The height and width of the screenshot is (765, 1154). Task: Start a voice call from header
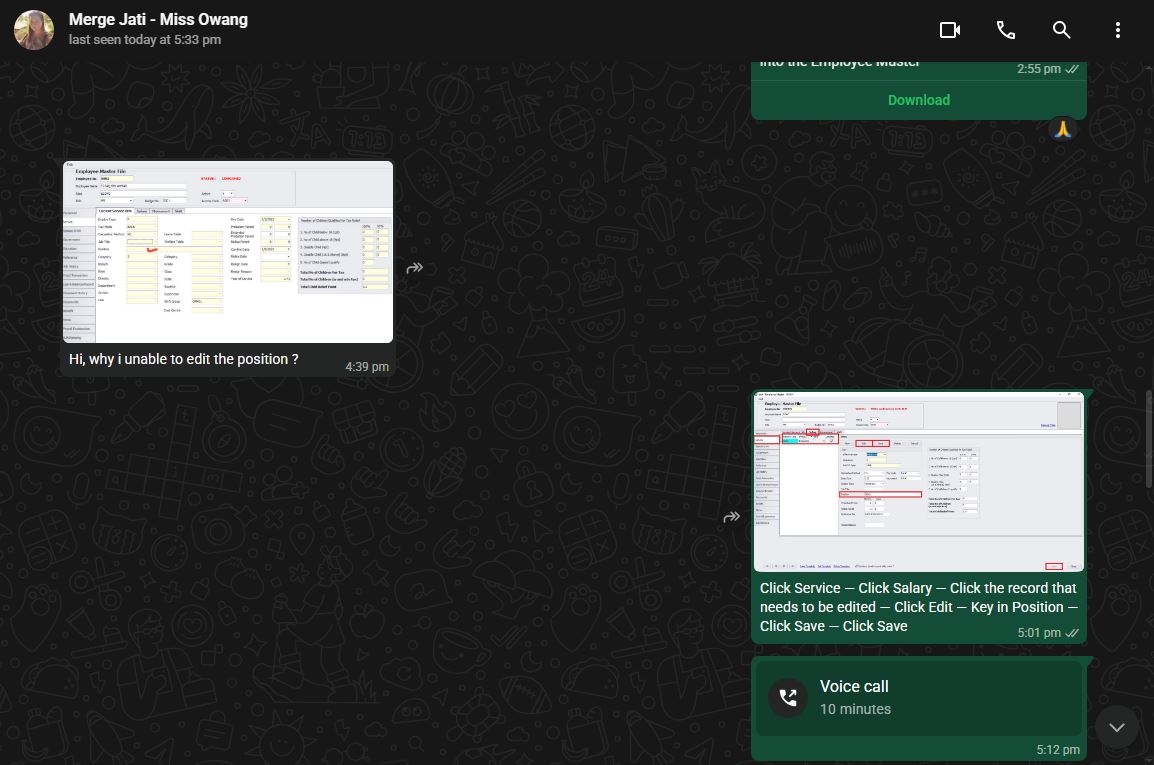[x=1005, y=30]
